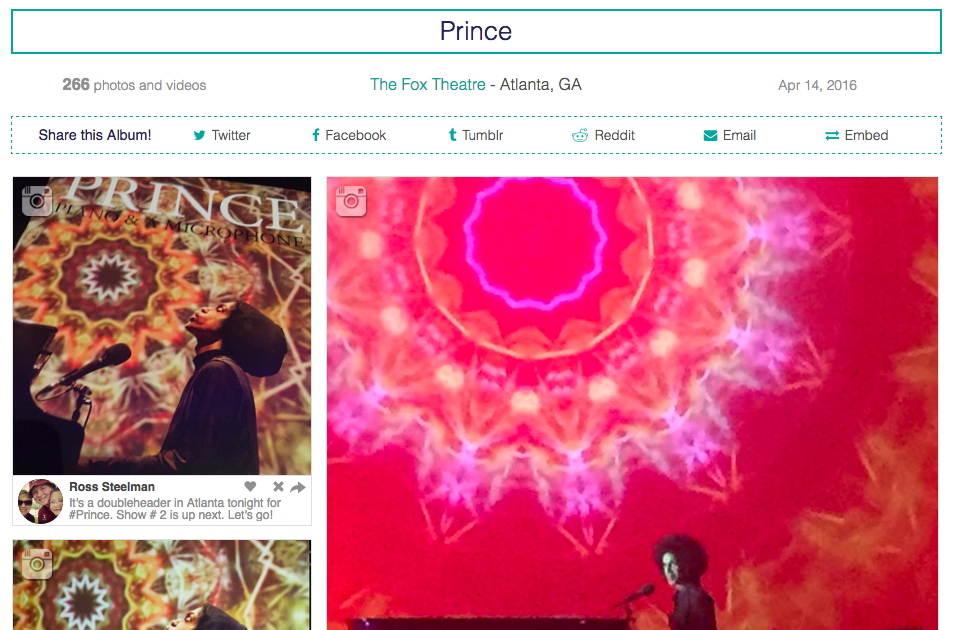Open The Fox Theatre venue link
Image resolution: width=957 pixels, height=630 pixels.
pyautogui.click(x=428, y=84)
